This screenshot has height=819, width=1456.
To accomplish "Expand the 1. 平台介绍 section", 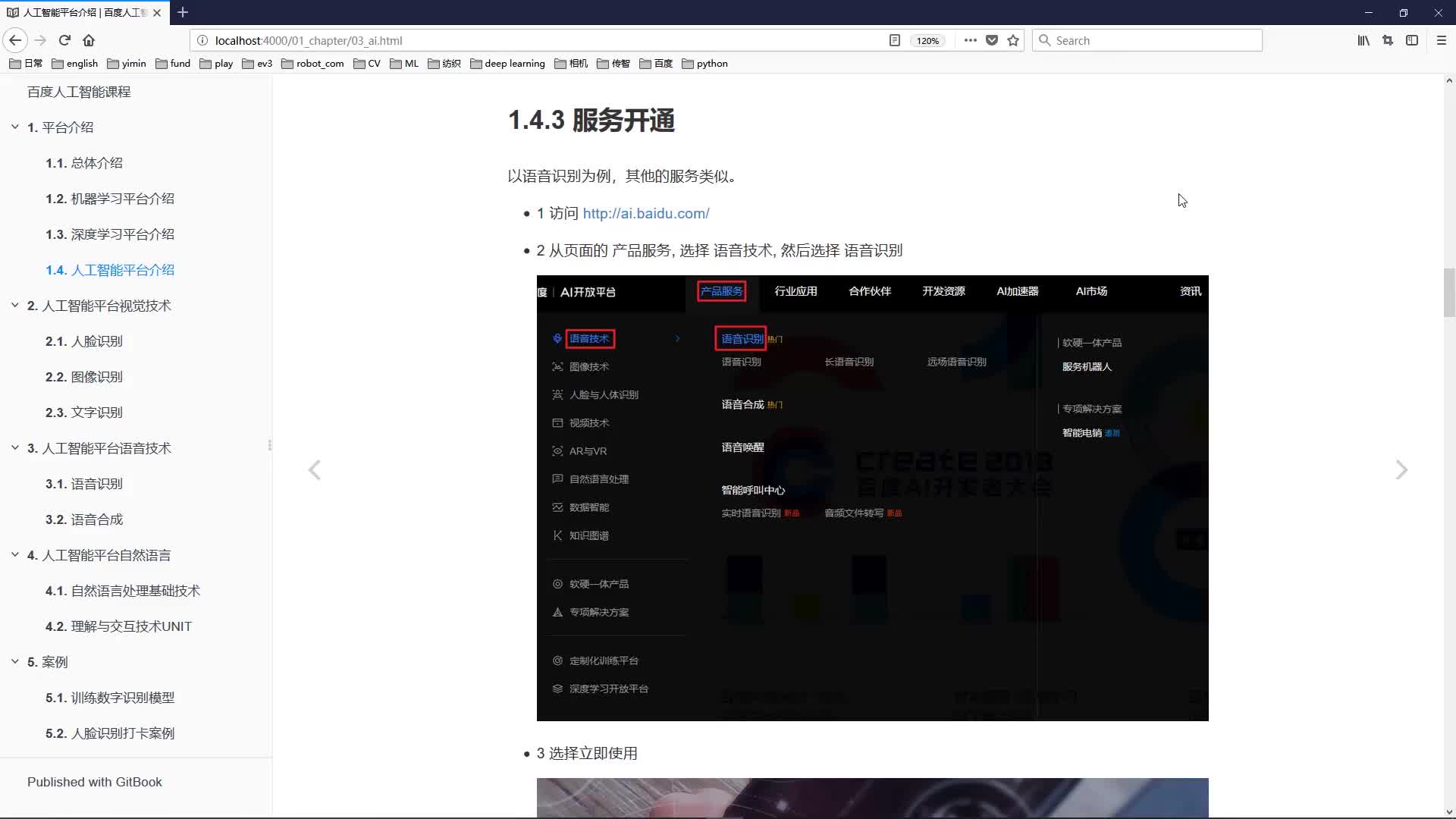I will tap(15, 127).
